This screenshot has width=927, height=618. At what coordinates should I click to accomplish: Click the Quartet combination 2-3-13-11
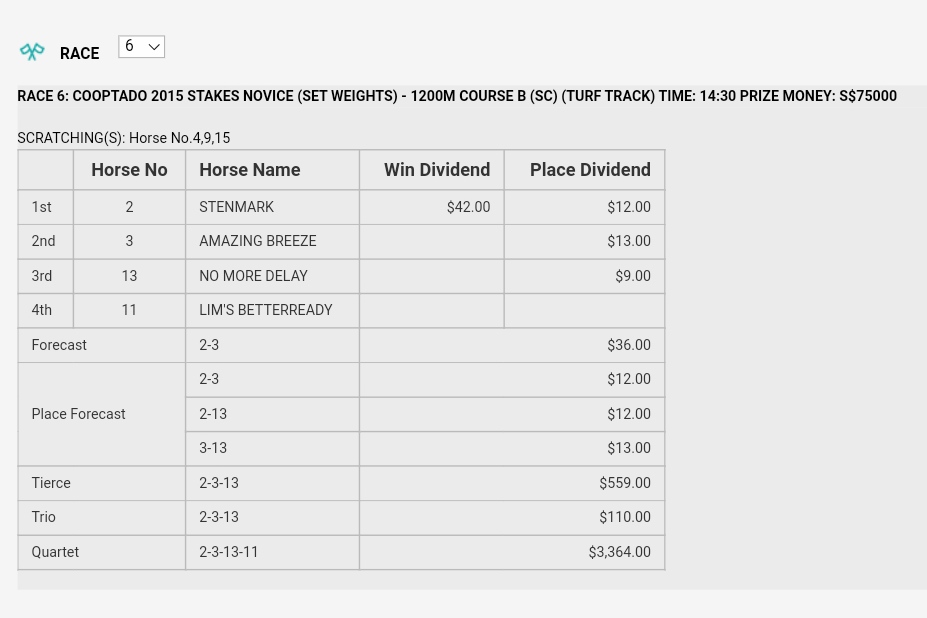[228, 552]
